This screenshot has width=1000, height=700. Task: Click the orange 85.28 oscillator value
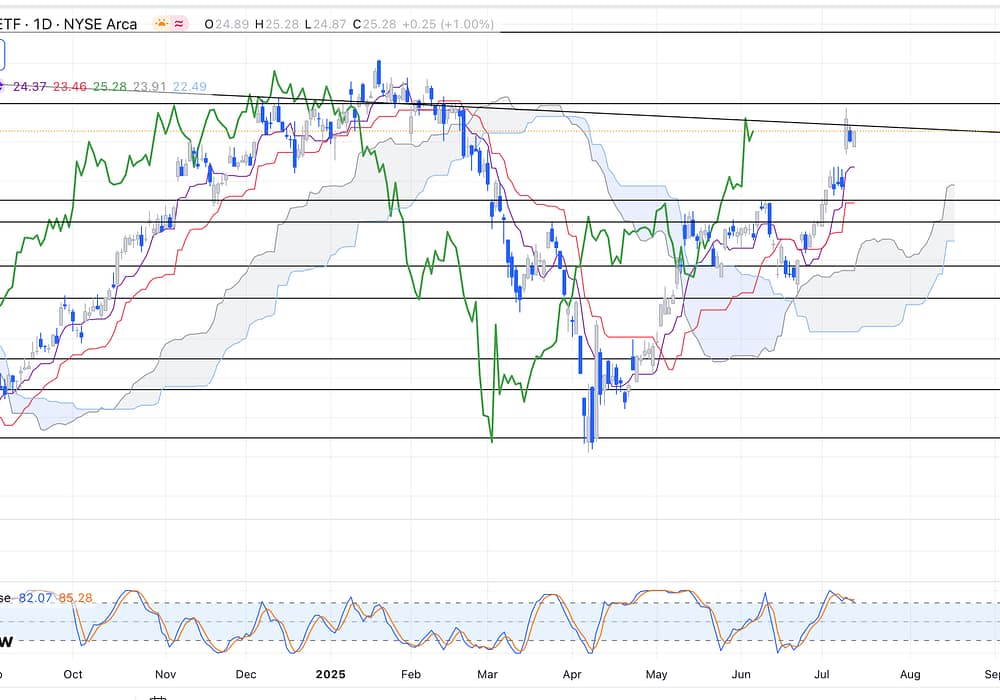[75, 598]
